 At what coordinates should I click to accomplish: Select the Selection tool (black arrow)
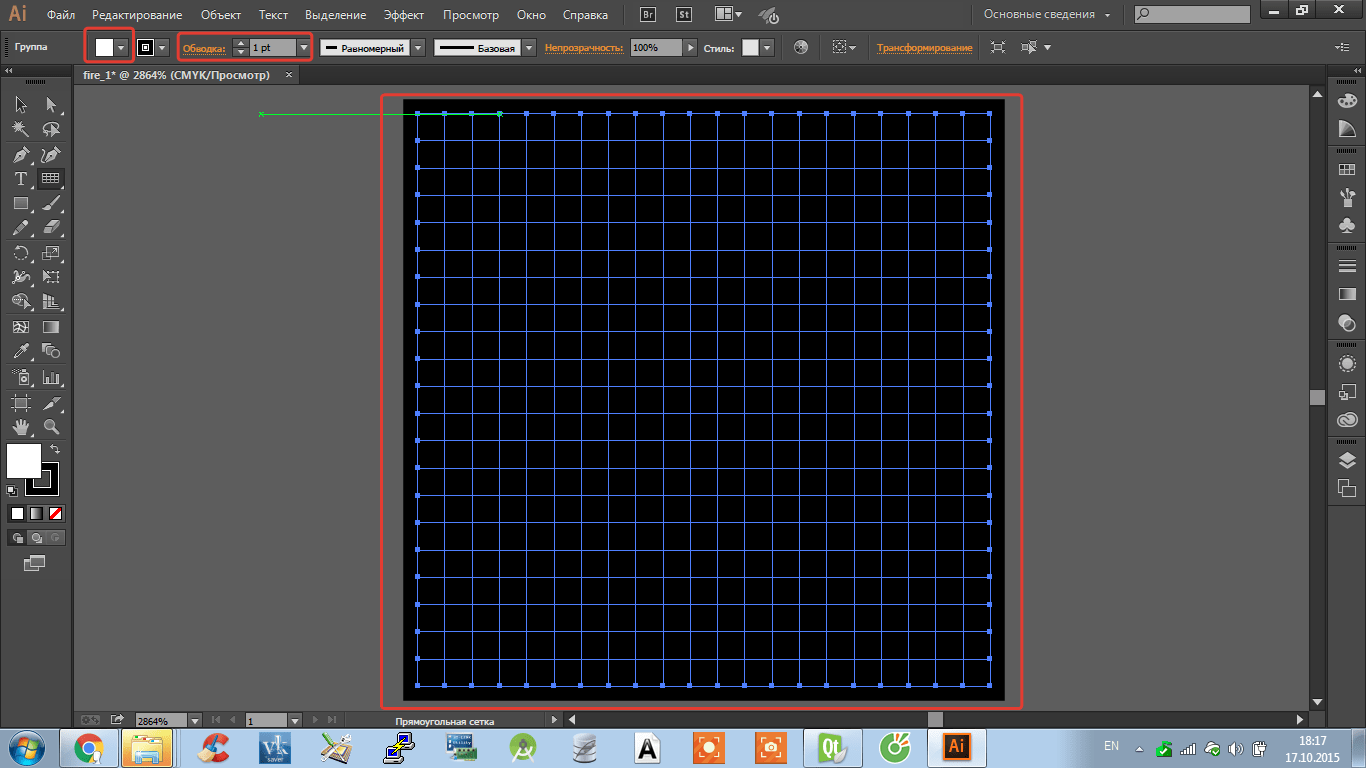tap(20, 104)
